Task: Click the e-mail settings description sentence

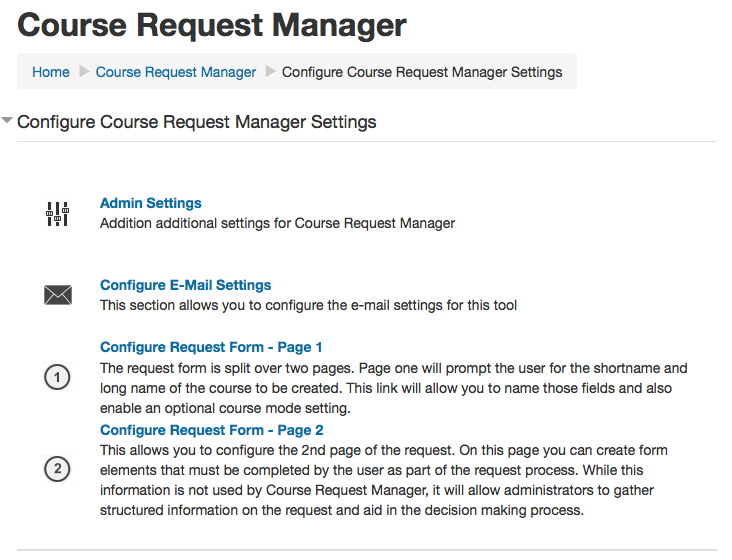Action: (308, 305)
